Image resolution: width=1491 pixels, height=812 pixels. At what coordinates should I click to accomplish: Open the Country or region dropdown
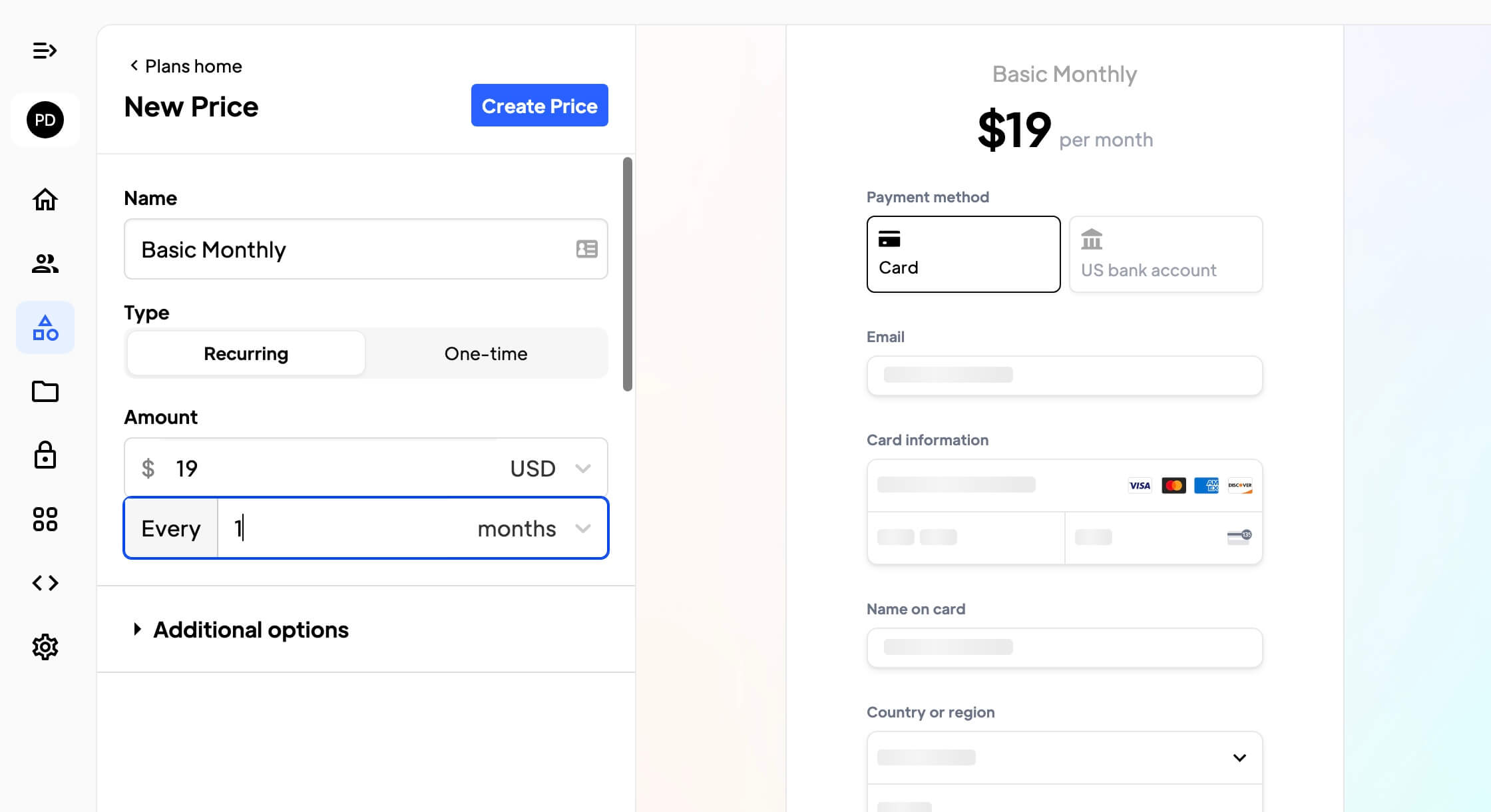tap(1064, 757)
